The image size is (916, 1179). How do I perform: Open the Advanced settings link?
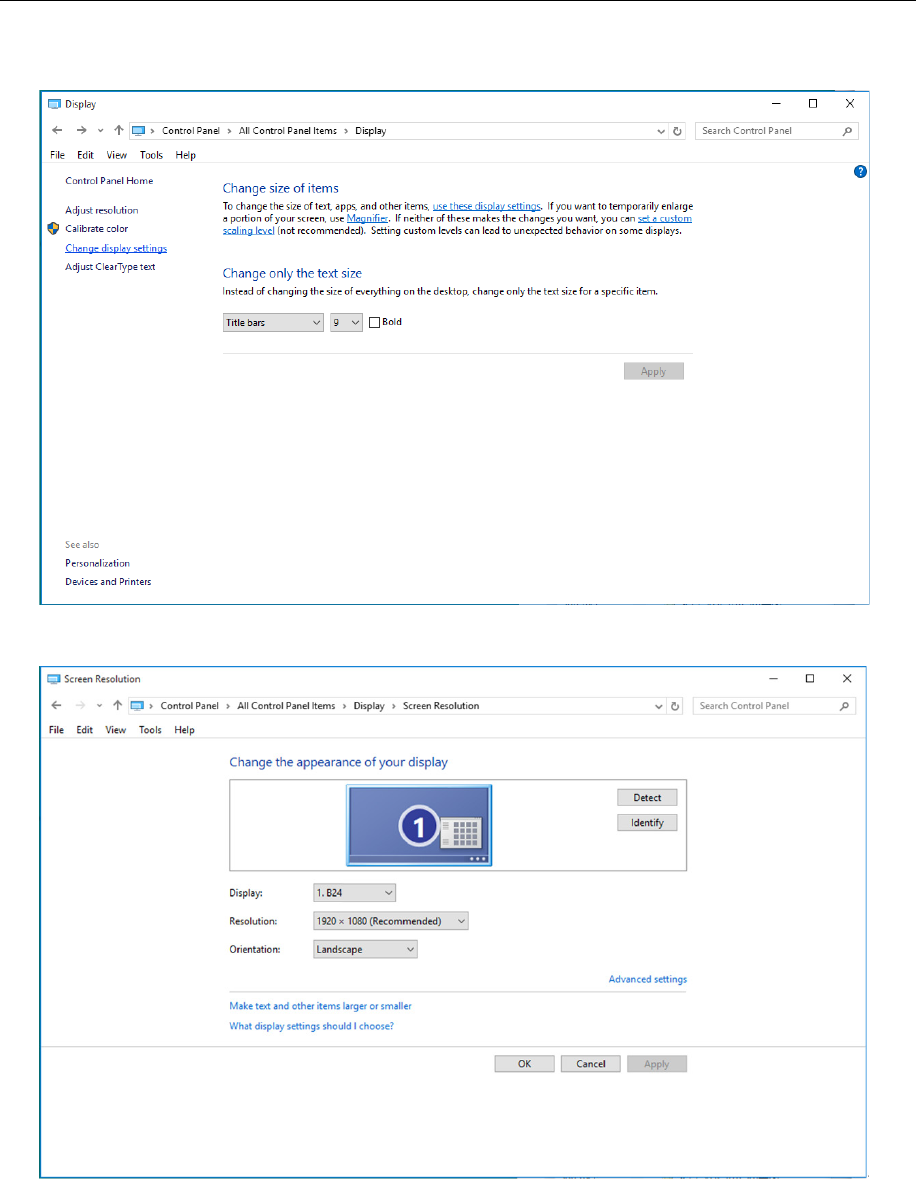pos(647,980)
